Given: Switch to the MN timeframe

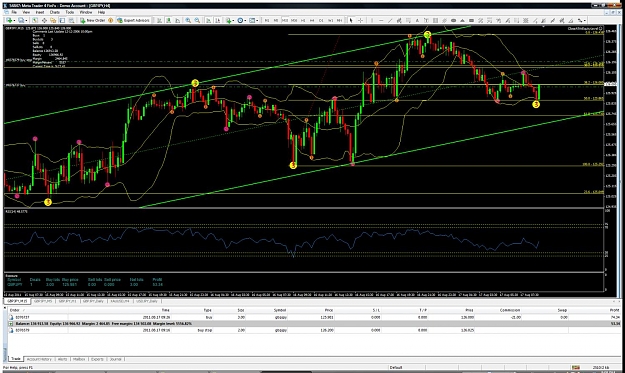Looking at the screenshot, I should point(339,20).
